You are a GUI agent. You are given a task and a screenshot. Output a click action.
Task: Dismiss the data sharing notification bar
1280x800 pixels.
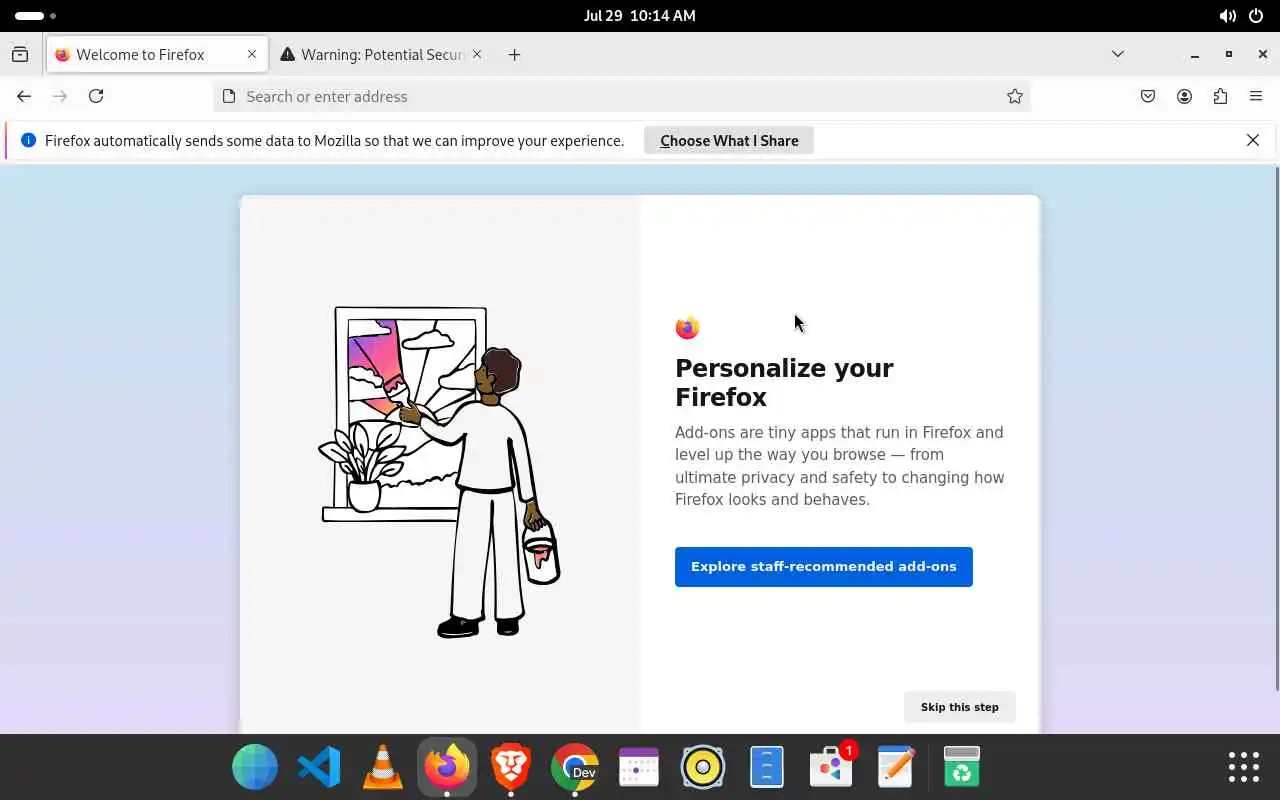(x=1253, y=140)
